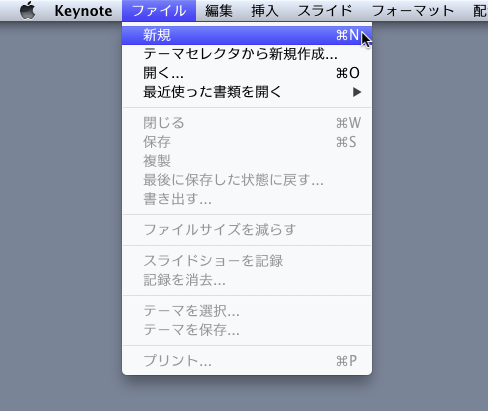The height and width of the screenshot is (411, 488).
Task: Choose 新規 from the file menu
Action: click(247, 35)
